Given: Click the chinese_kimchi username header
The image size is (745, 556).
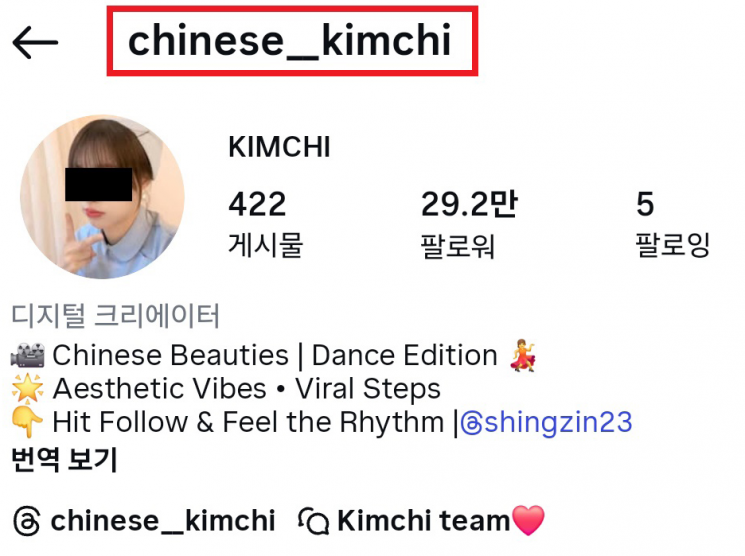Looking at the screenshot, I should tap(289, 41).
